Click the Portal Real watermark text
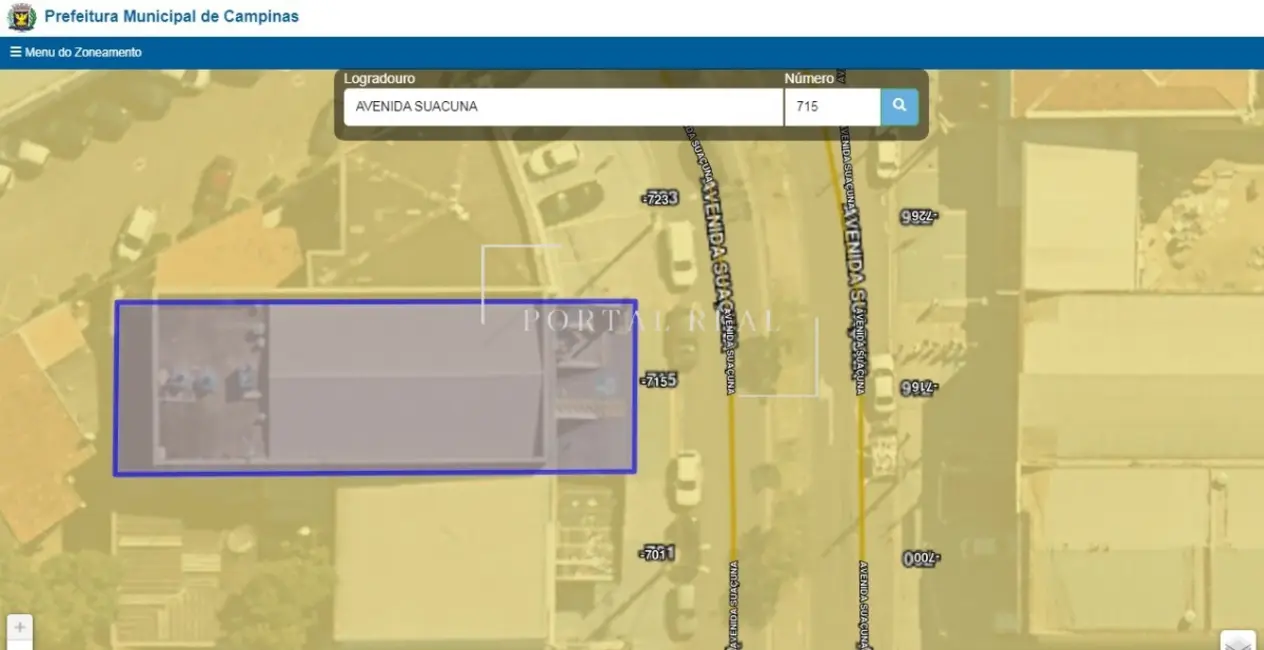Image resolution: width=1264 pixels, height=650 pixels. tap(650, 321)
